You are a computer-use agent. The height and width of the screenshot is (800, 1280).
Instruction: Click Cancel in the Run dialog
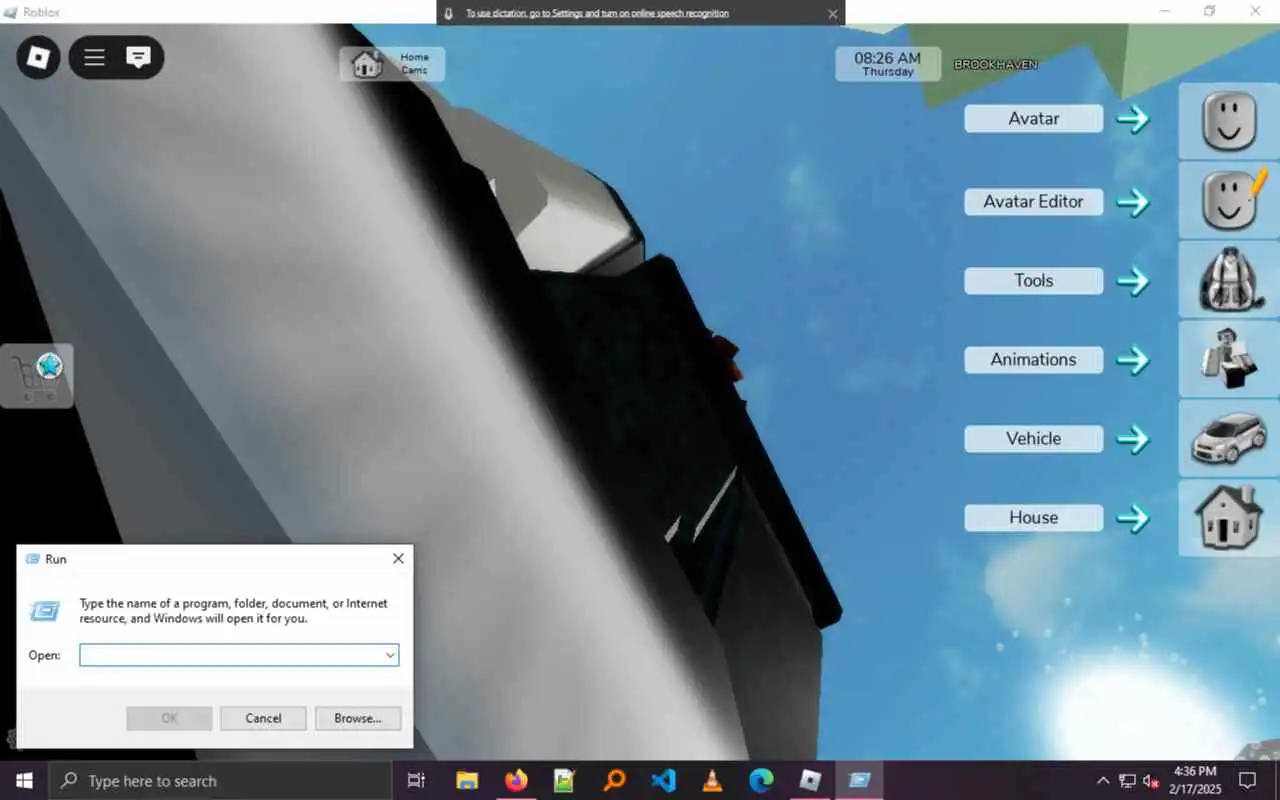click(x=263, y=718)
